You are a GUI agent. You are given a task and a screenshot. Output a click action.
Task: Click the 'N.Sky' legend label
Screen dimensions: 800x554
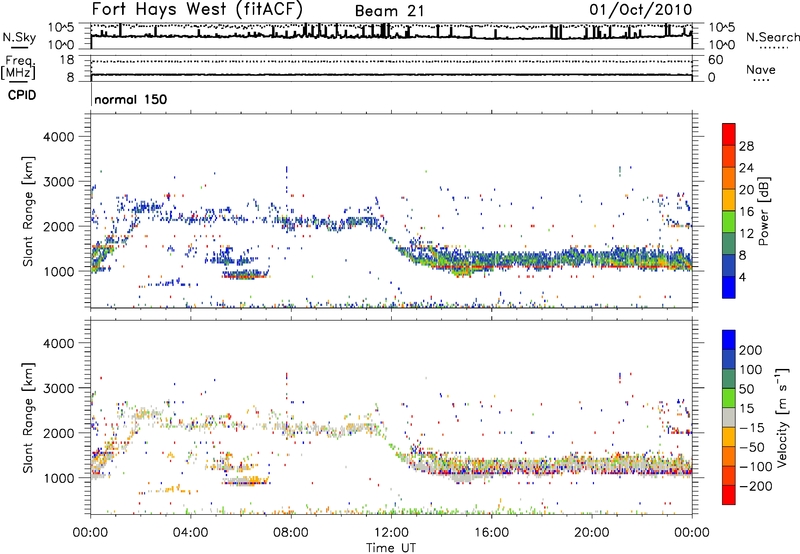point(19,37)
